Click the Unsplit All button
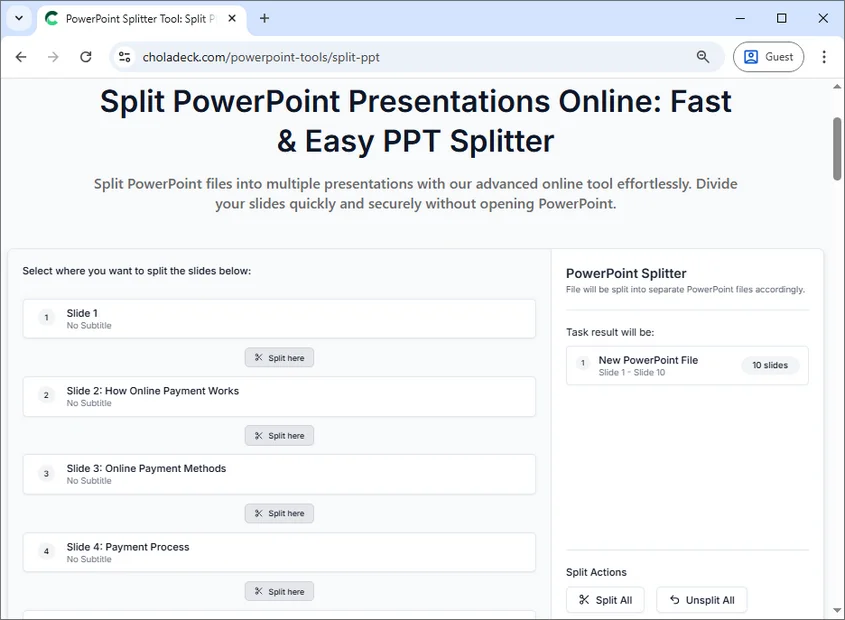The width and height of the screenshot is (845, 620). click(701, 599)
